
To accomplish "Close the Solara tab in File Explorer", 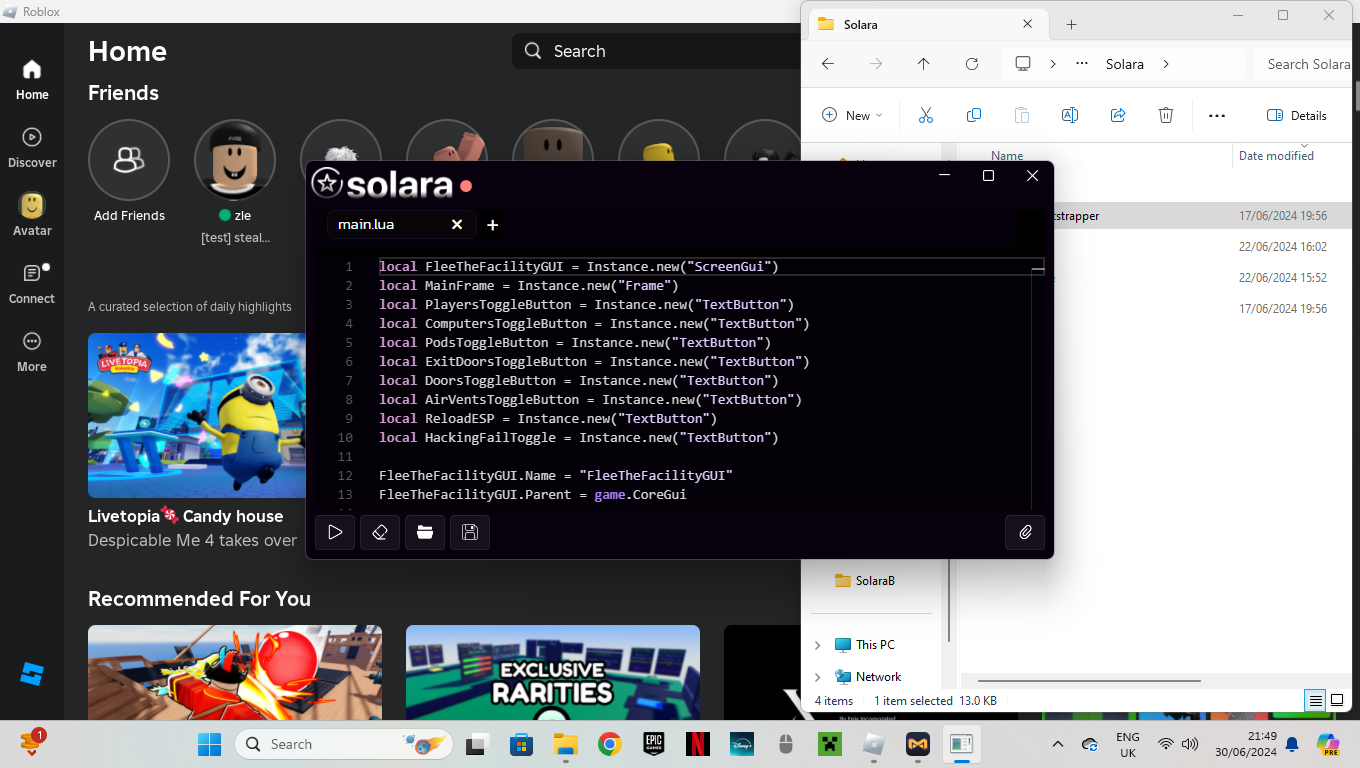I will [1028, 24].
